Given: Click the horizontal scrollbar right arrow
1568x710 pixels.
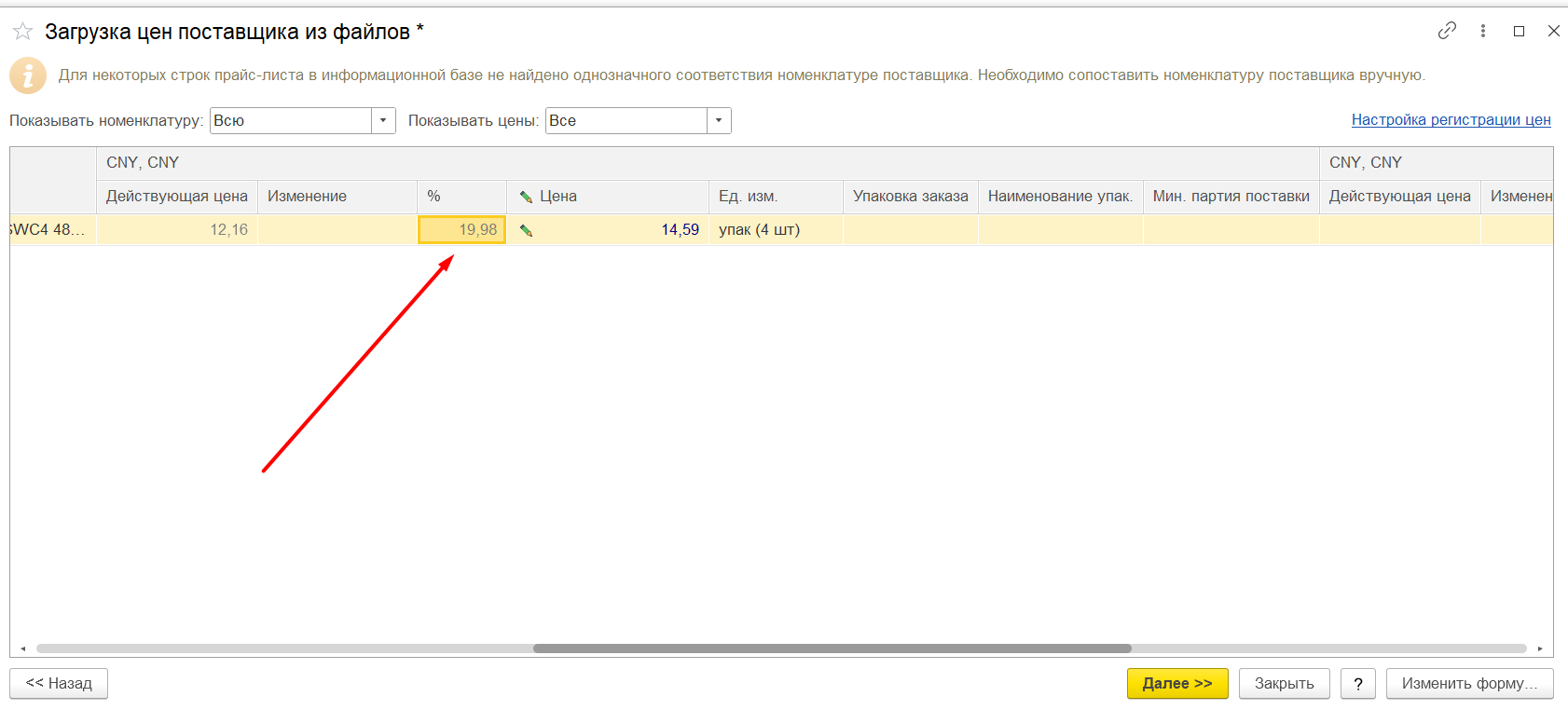Looking at the screenshot, I should pos(1540,649).
